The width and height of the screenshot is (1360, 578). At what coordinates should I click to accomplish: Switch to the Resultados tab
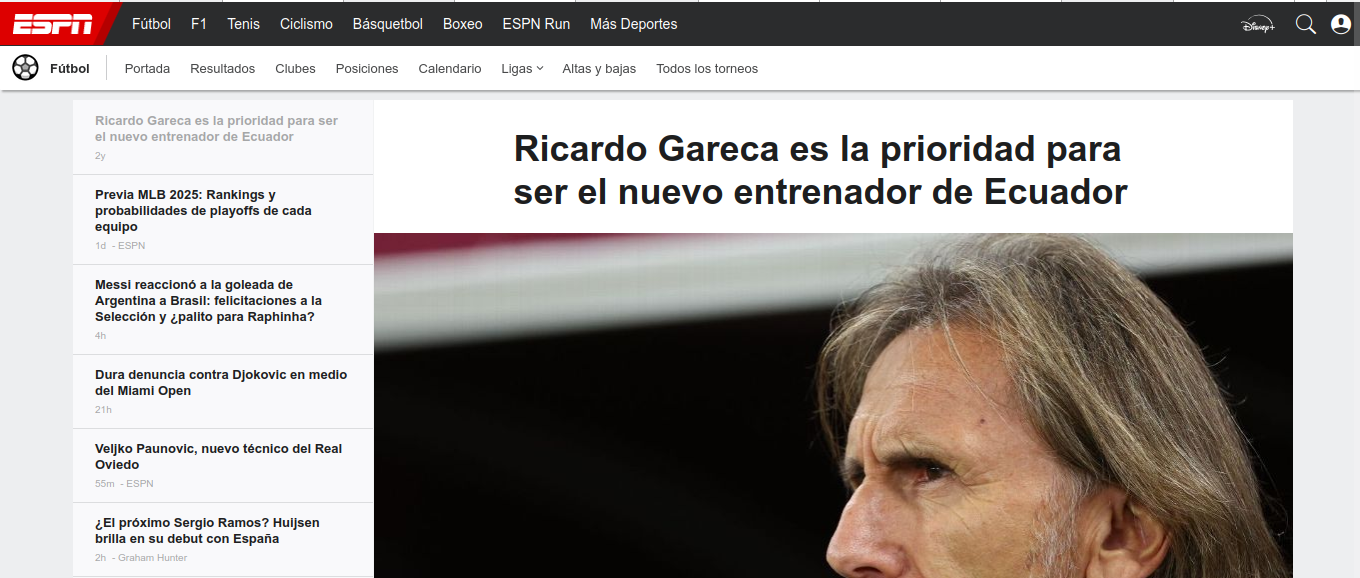[x=223, y=69]
